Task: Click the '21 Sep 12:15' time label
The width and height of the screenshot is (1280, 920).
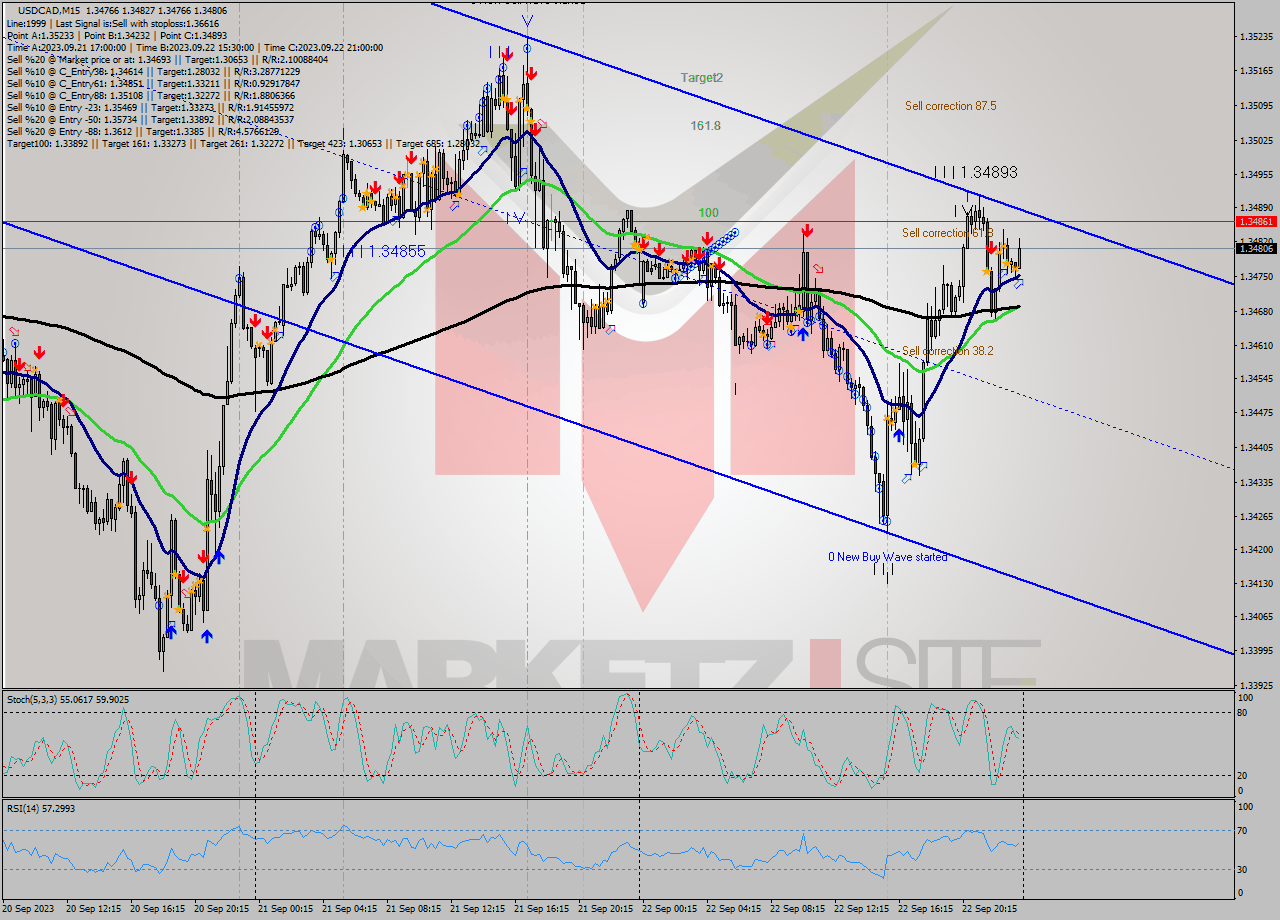Action: (x=478, y=909)
